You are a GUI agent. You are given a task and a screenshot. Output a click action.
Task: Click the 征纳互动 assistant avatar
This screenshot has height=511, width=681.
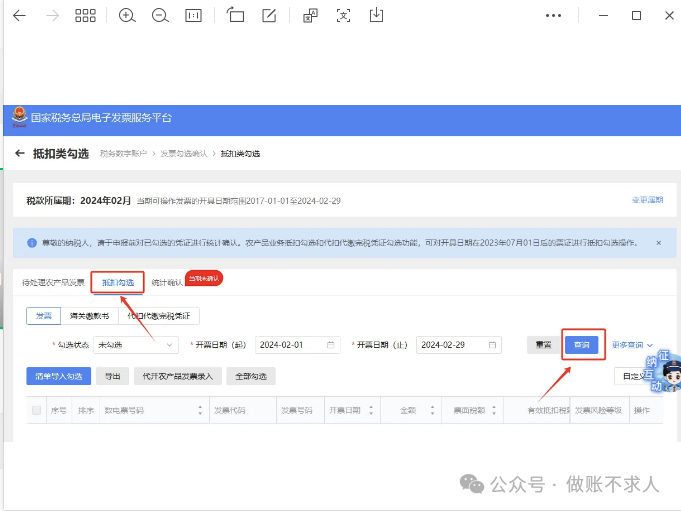(663, 371)
